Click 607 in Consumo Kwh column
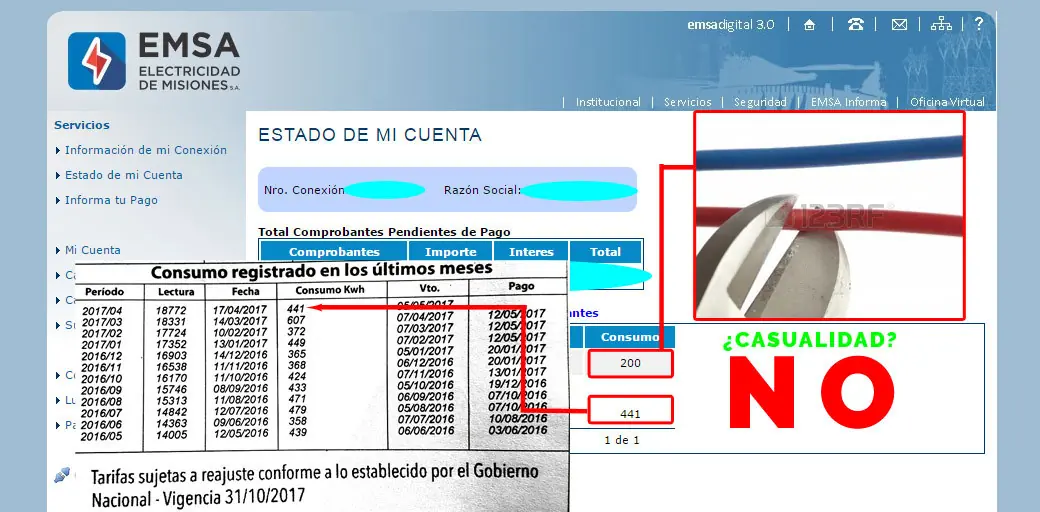The height and width of the screenshot is (512, 1040). click(296, 320)
